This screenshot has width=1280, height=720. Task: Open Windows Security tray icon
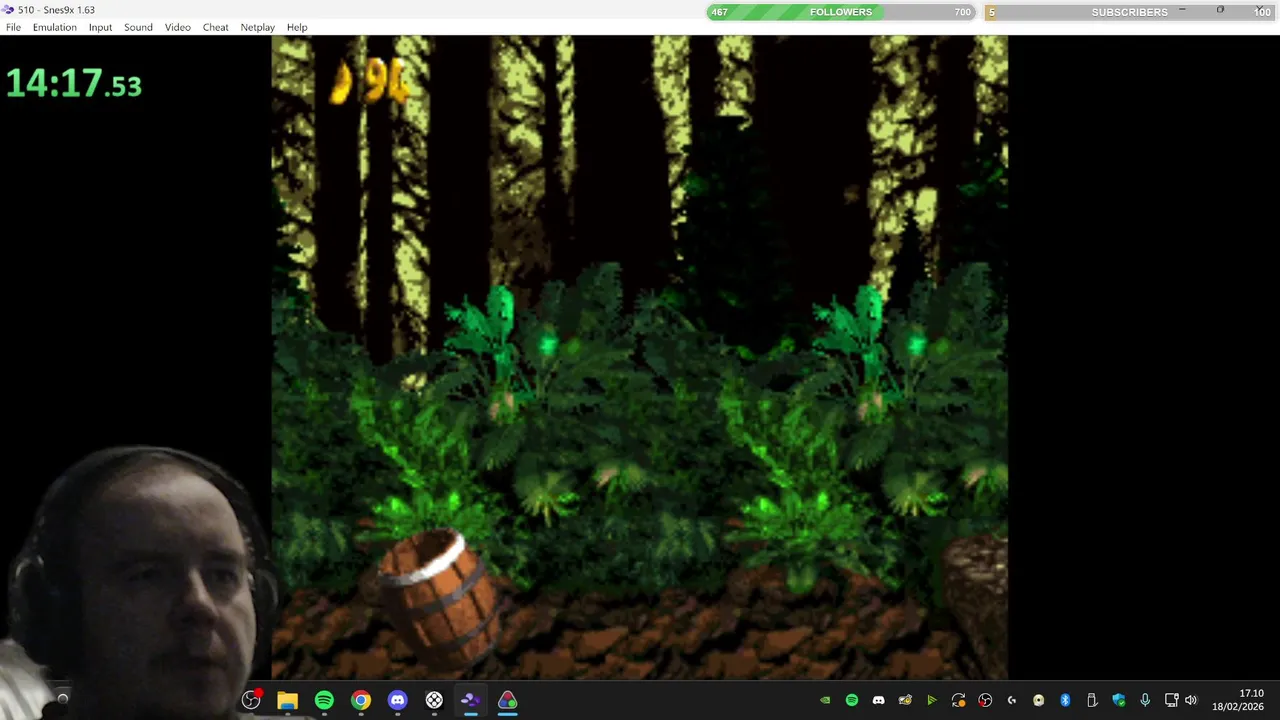1118,700
